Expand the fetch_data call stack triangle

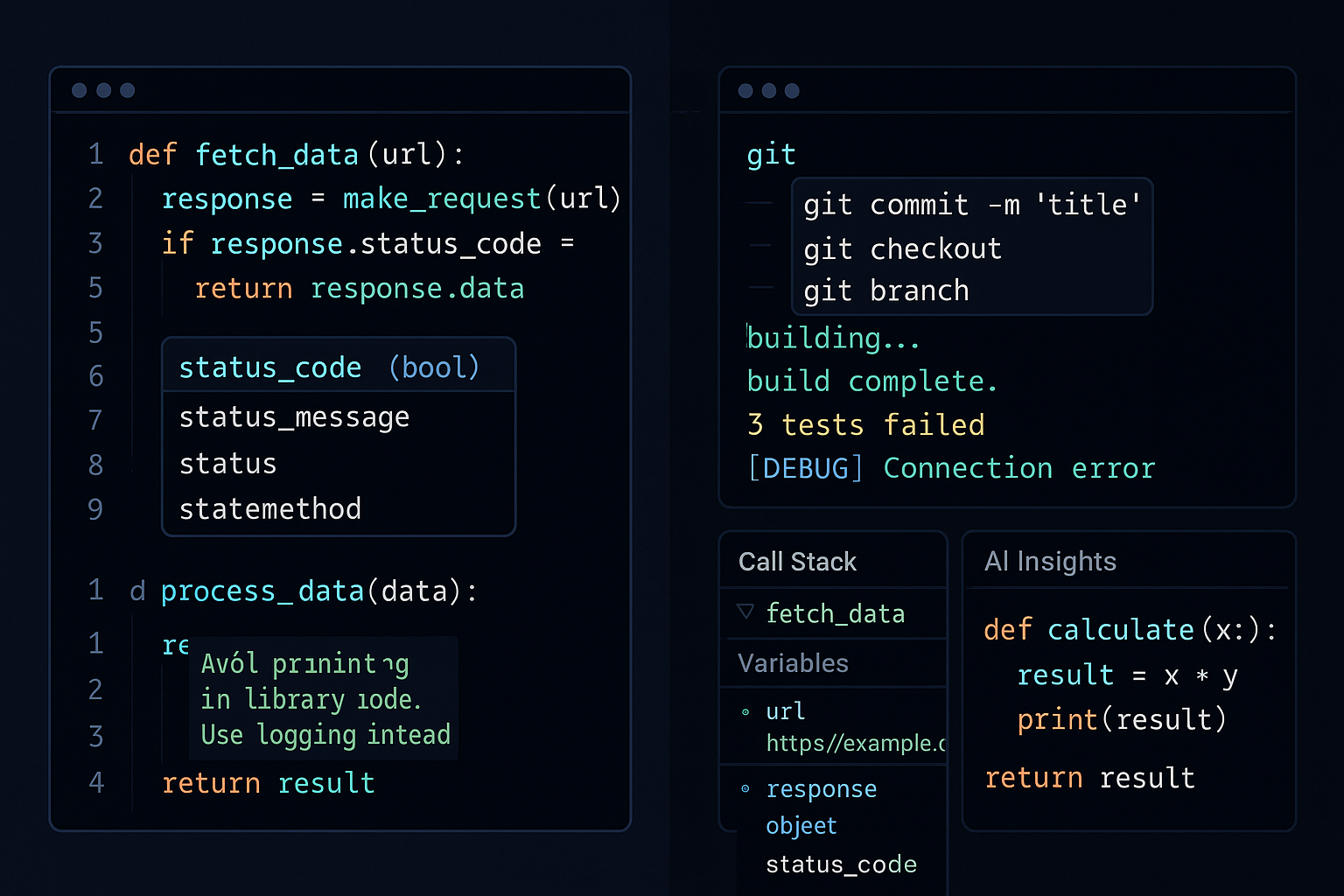click(745, 612)
